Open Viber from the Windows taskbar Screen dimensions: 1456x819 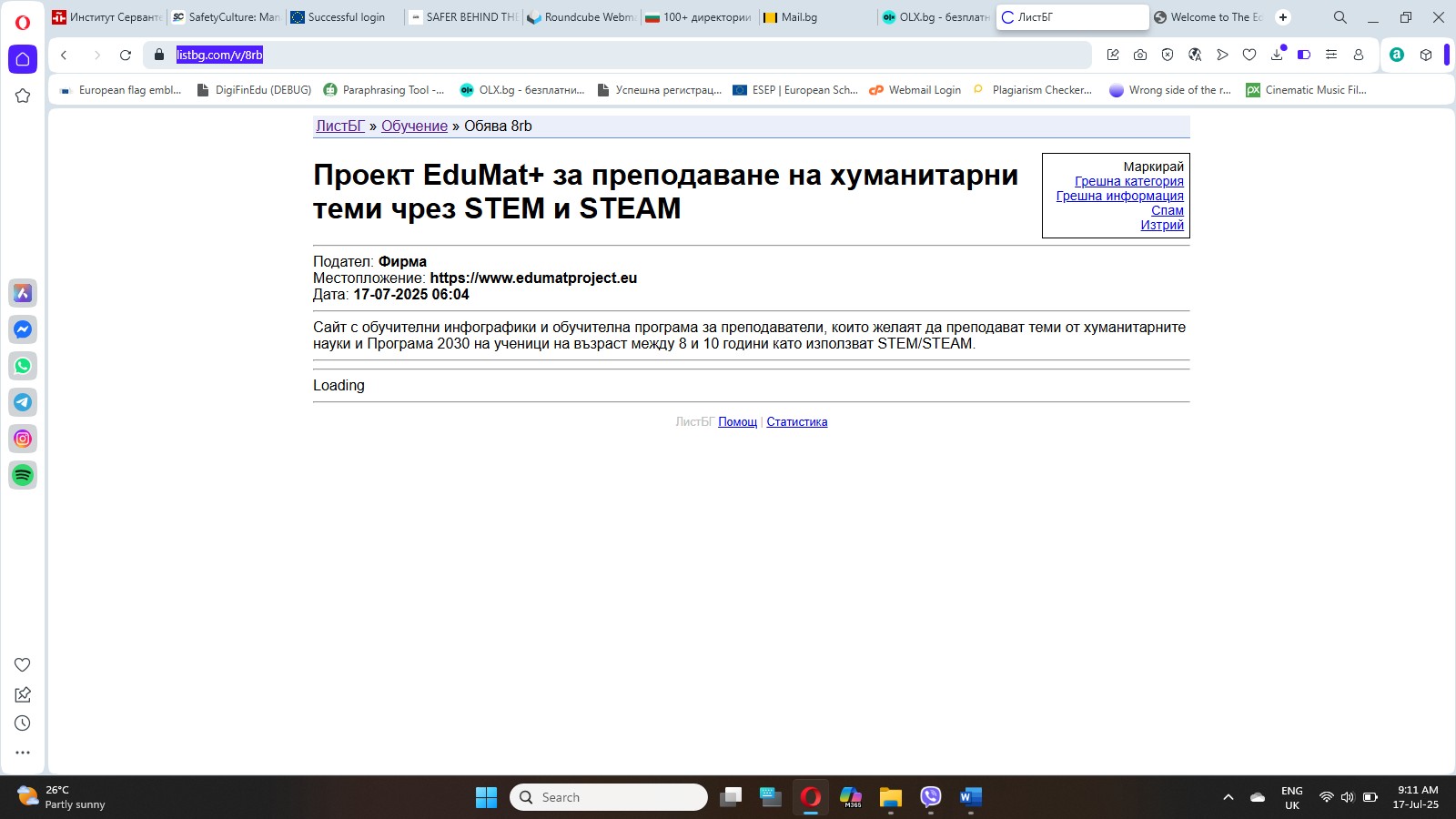[930, 797]
